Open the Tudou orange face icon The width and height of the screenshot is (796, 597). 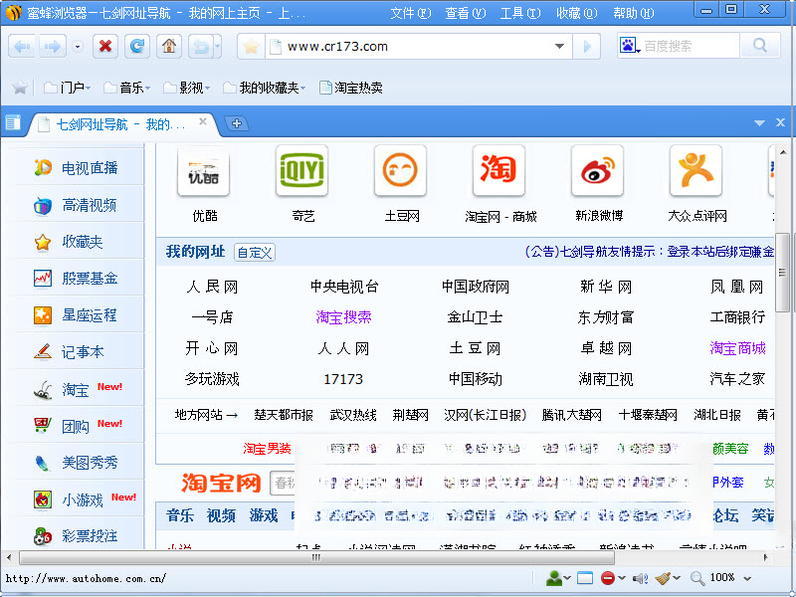401,171
